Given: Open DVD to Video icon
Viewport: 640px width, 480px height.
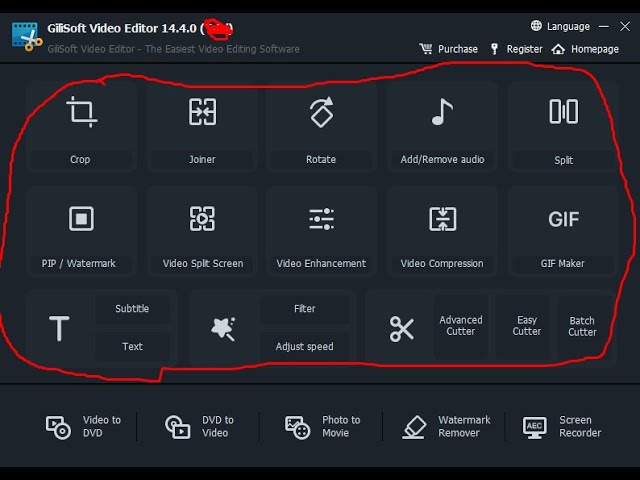Looking at the screenshot, I should coord(178,427).
